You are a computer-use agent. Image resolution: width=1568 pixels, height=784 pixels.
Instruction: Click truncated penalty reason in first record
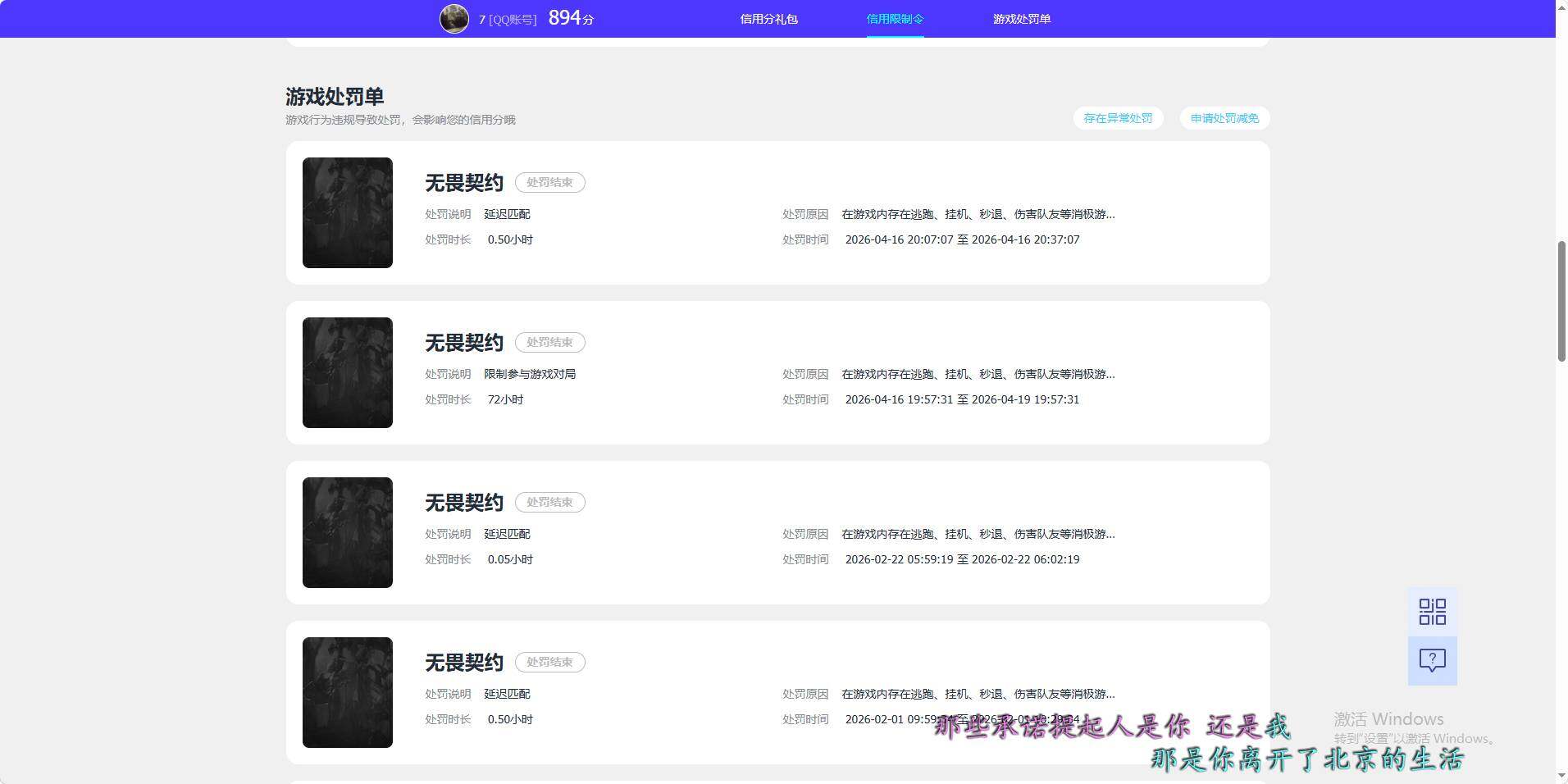tap(978, 214)
